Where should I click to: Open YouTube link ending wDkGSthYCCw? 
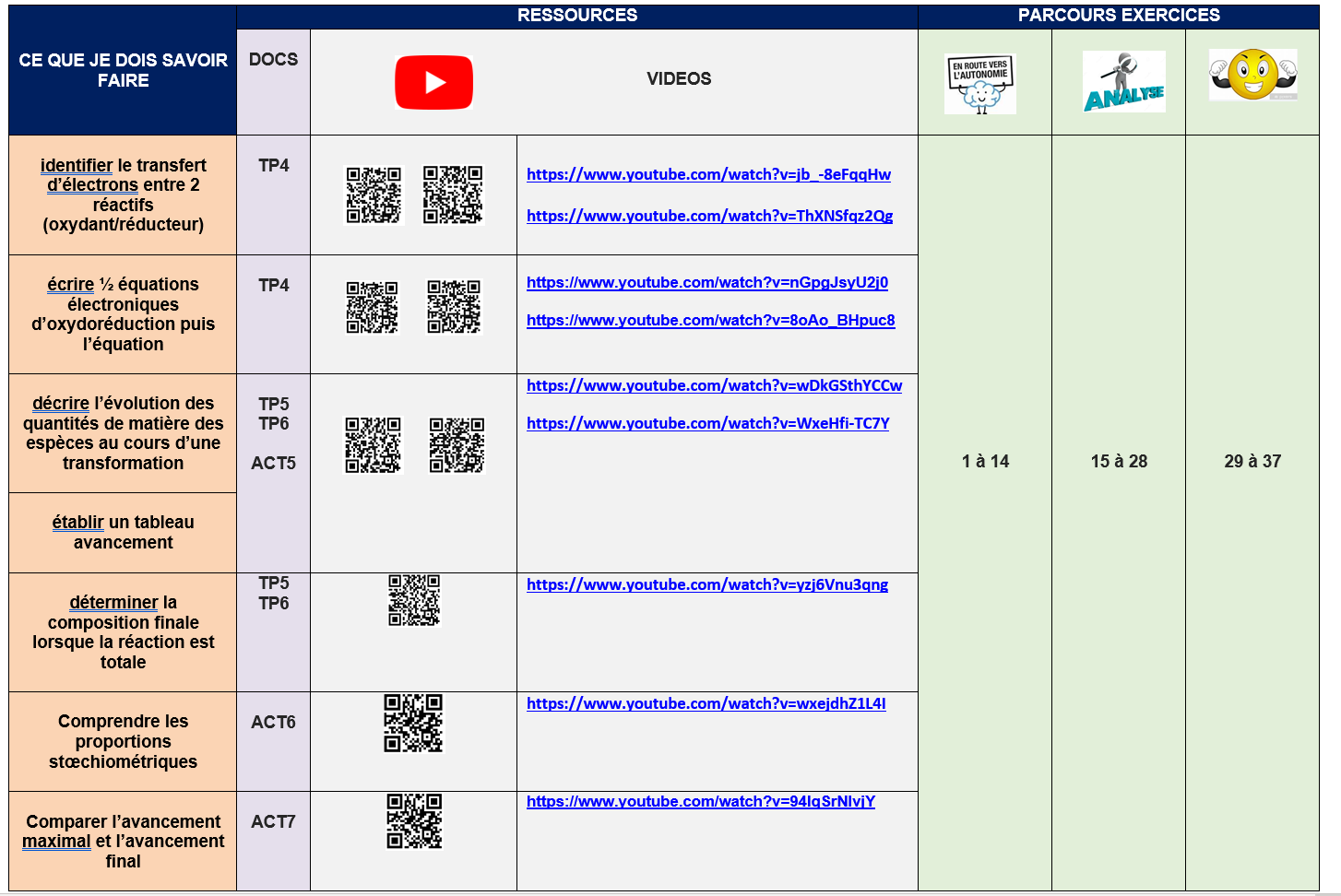[x=714, y=385]
